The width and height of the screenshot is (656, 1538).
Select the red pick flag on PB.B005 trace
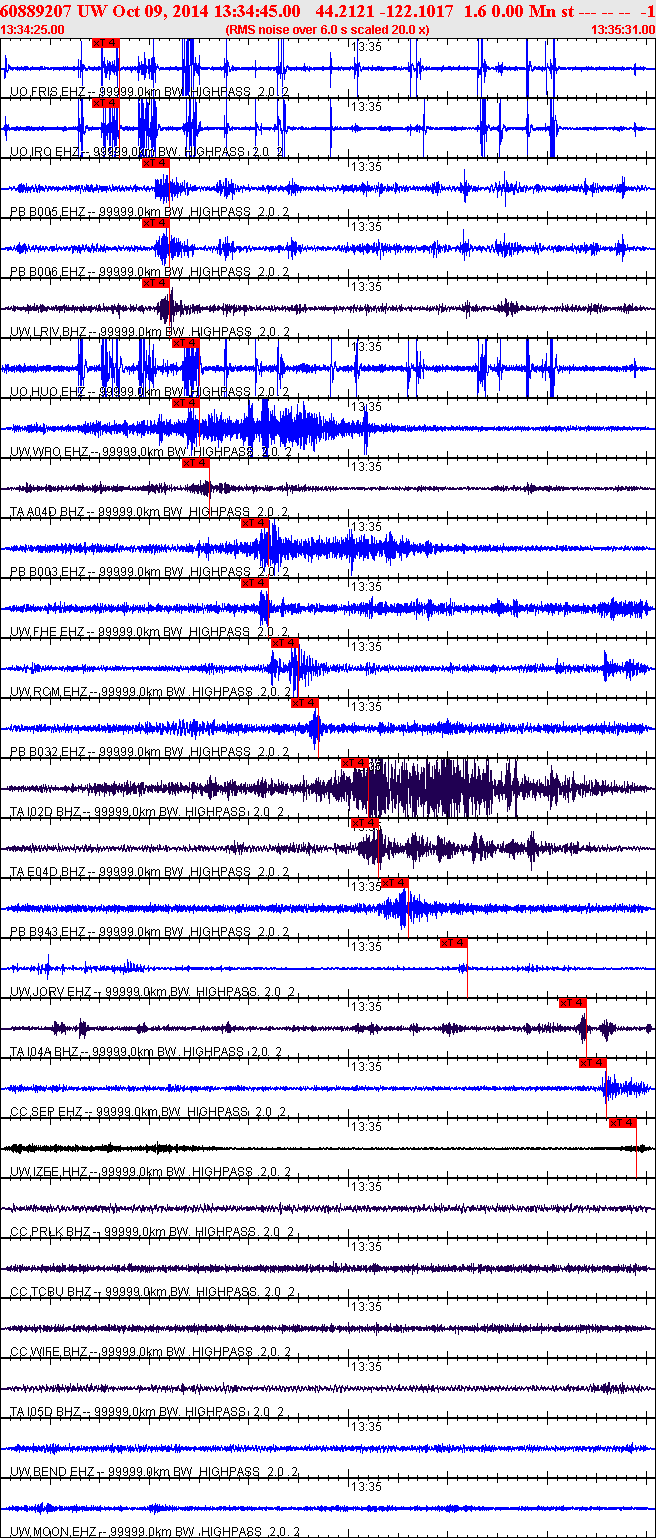coord(155,163)
